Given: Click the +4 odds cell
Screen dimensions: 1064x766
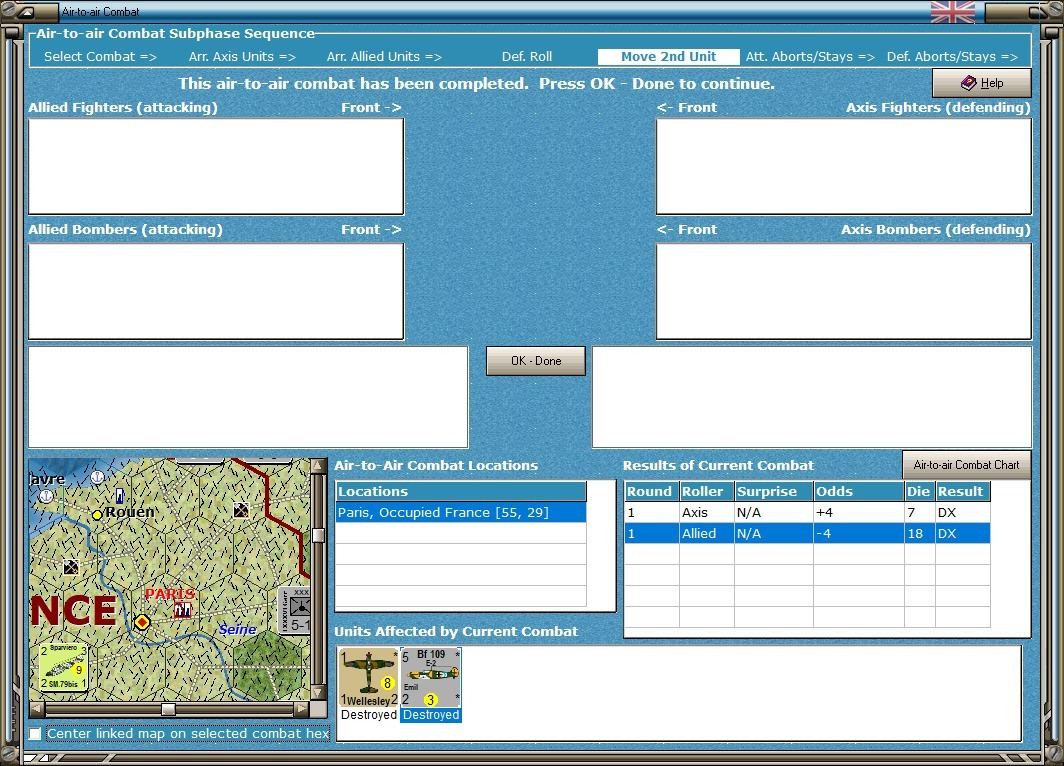Looking at the screenshot, I should tap(858, 512).
